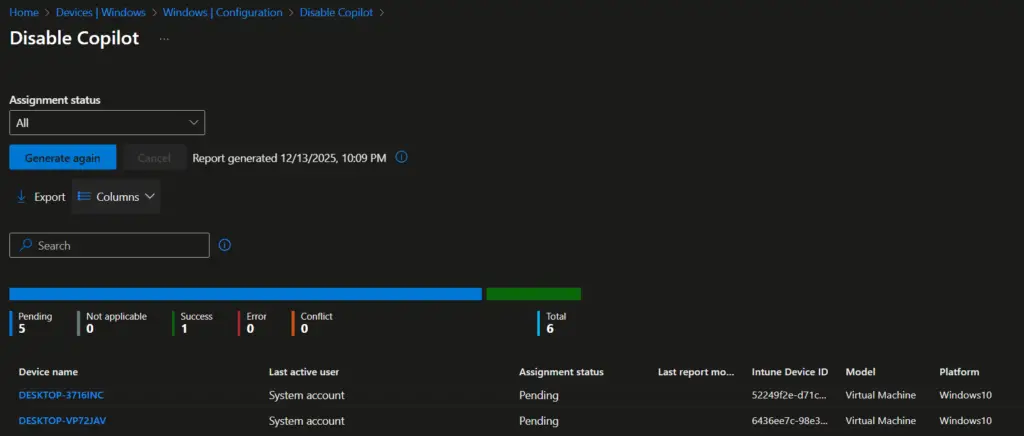Image resolution: width=1024 pixels, height=436 pixels.
Task: Click the Last report mo... column header
Action: pos(696,372)
